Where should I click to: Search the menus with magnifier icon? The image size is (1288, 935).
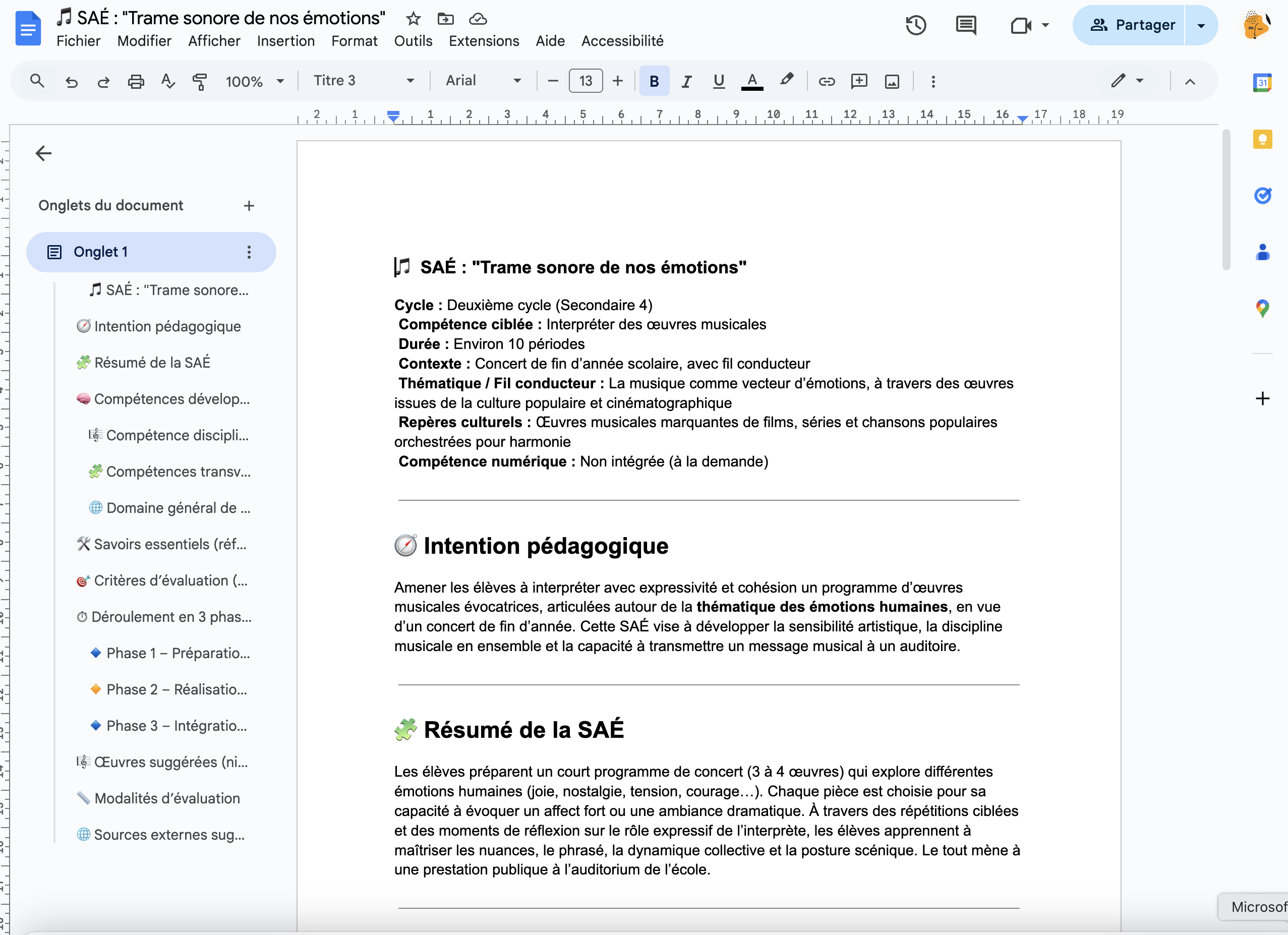pyautogui.click(x=37, y=81)
